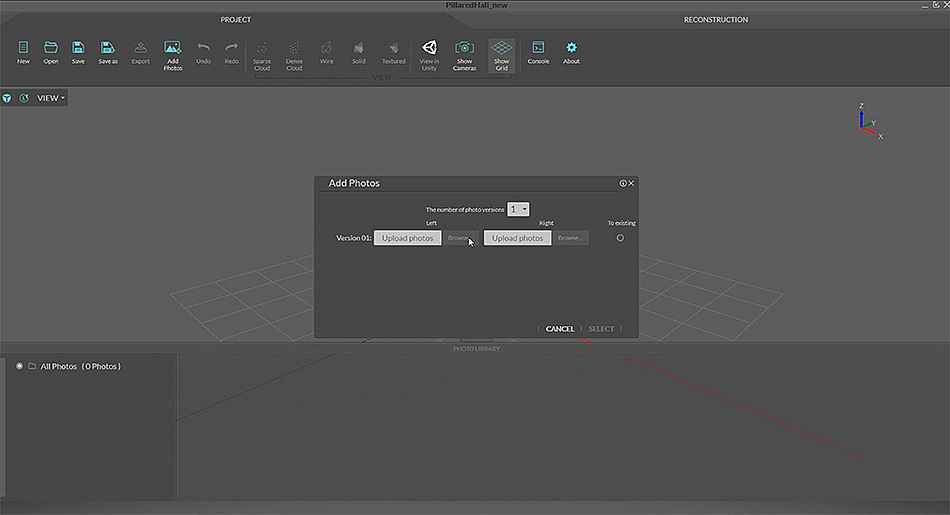The height and width of the screenshot is (515, 950).
Task: Click the Right Upload photos button
Action: (517, 238)
